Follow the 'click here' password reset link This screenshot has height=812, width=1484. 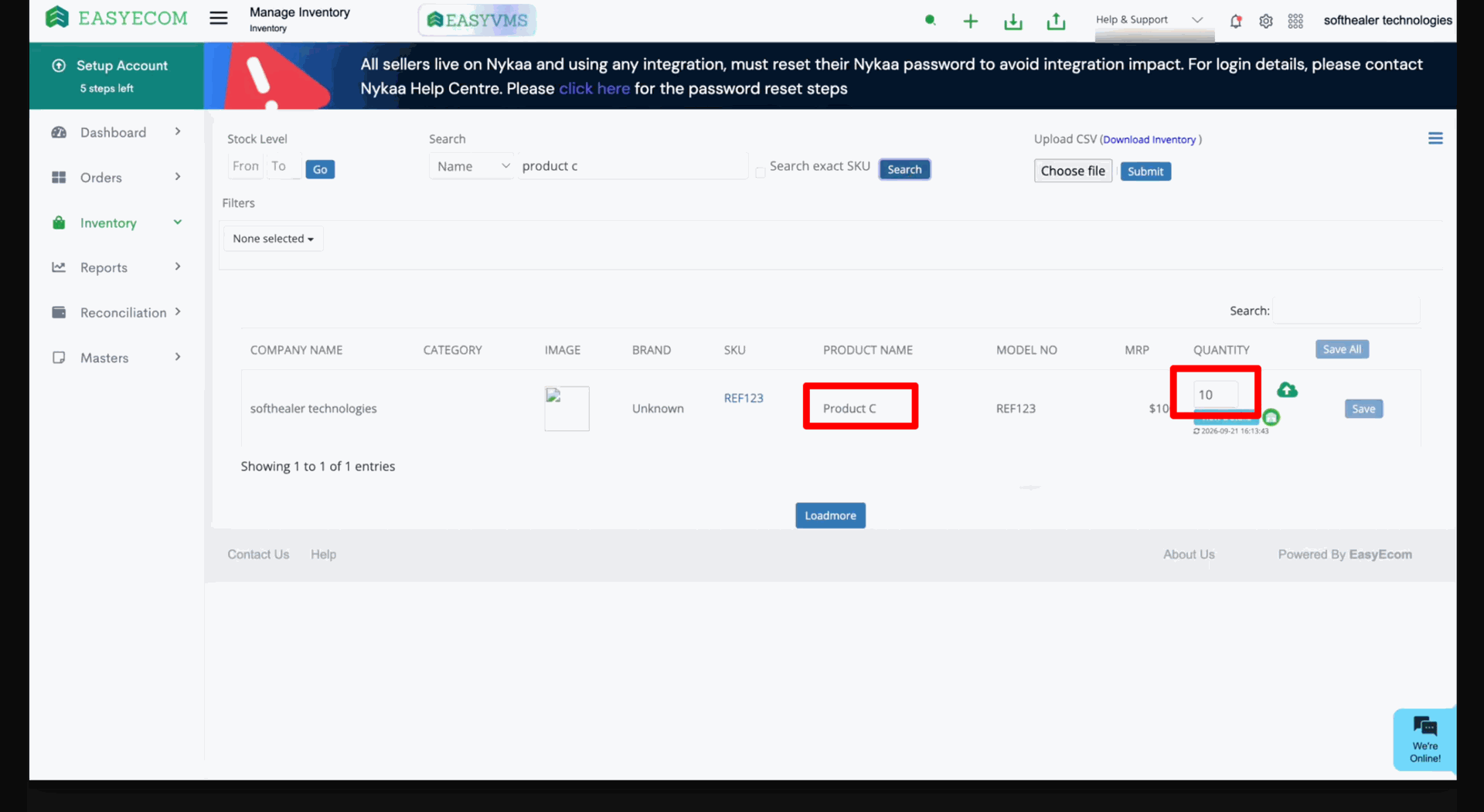click(594, 89)
